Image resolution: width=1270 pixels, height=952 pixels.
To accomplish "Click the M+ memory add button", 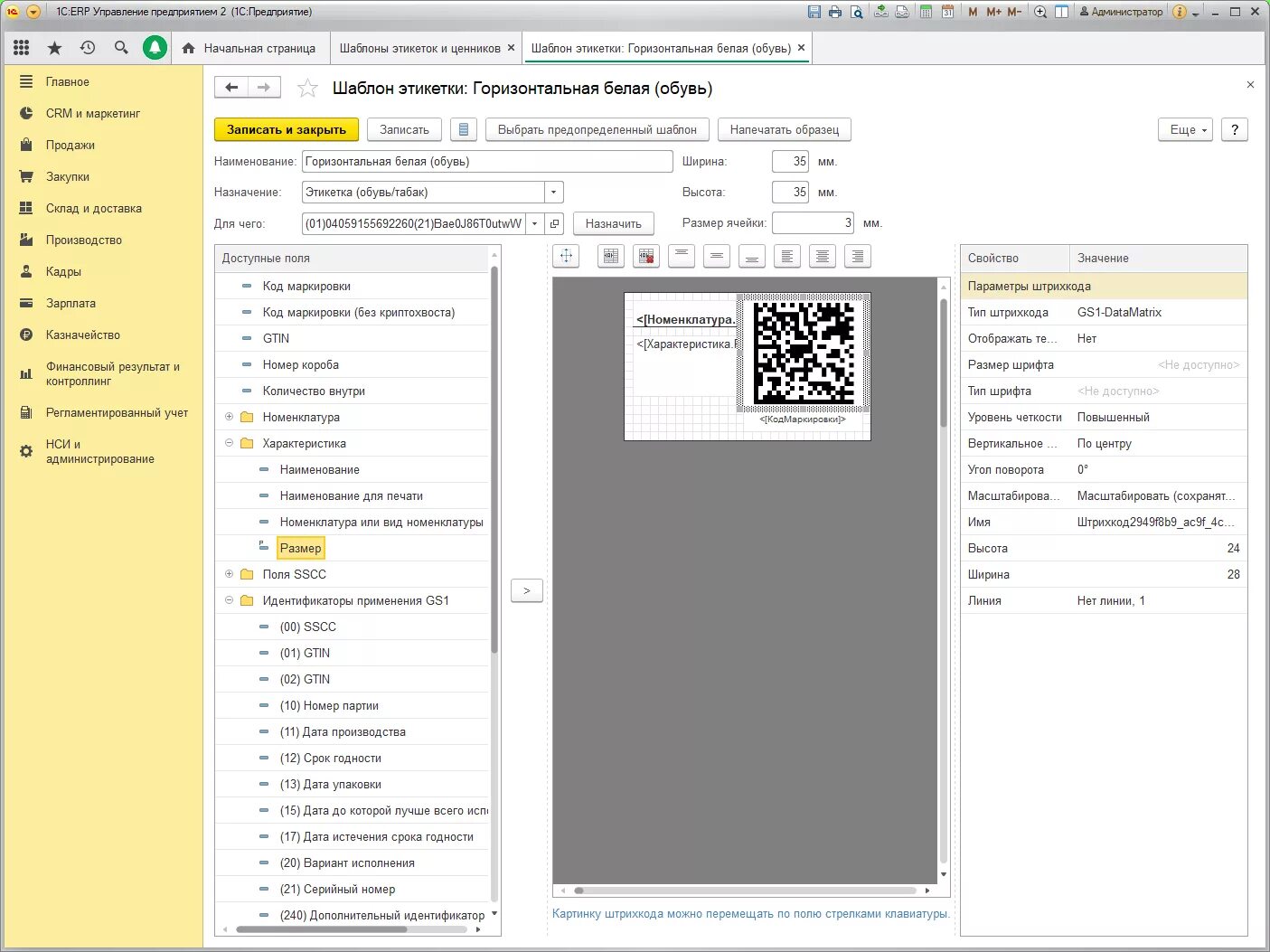I will pyautogui.click(x=993, y=12).
